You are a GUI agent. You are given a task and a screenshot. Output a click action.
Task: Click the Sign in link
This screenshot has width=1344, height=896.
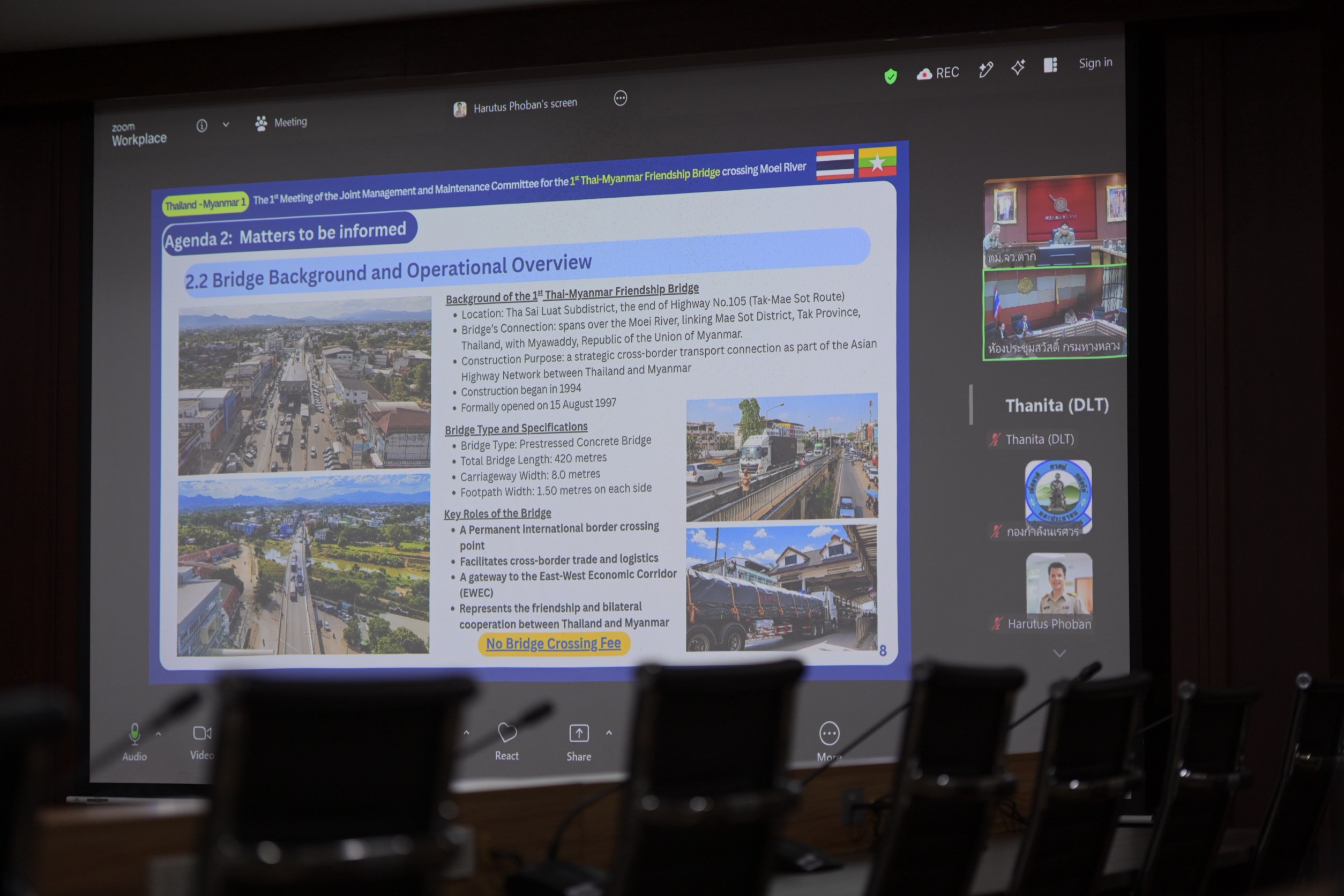click(x=1095, y=63)
